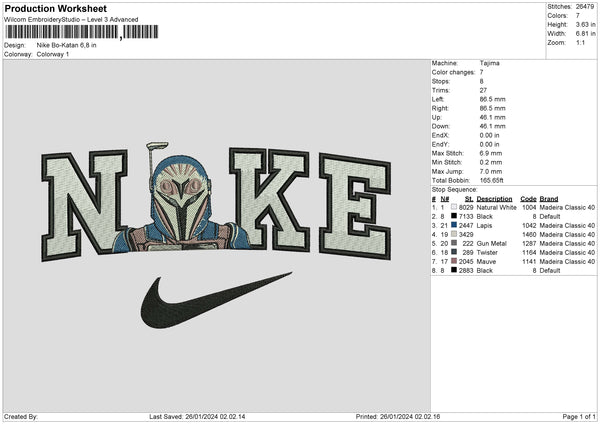The width and height of the screenshot is (600, 424).
Task: Click the Max Stitch value '6.9 mm'
Action: click(x=491, y=153)
